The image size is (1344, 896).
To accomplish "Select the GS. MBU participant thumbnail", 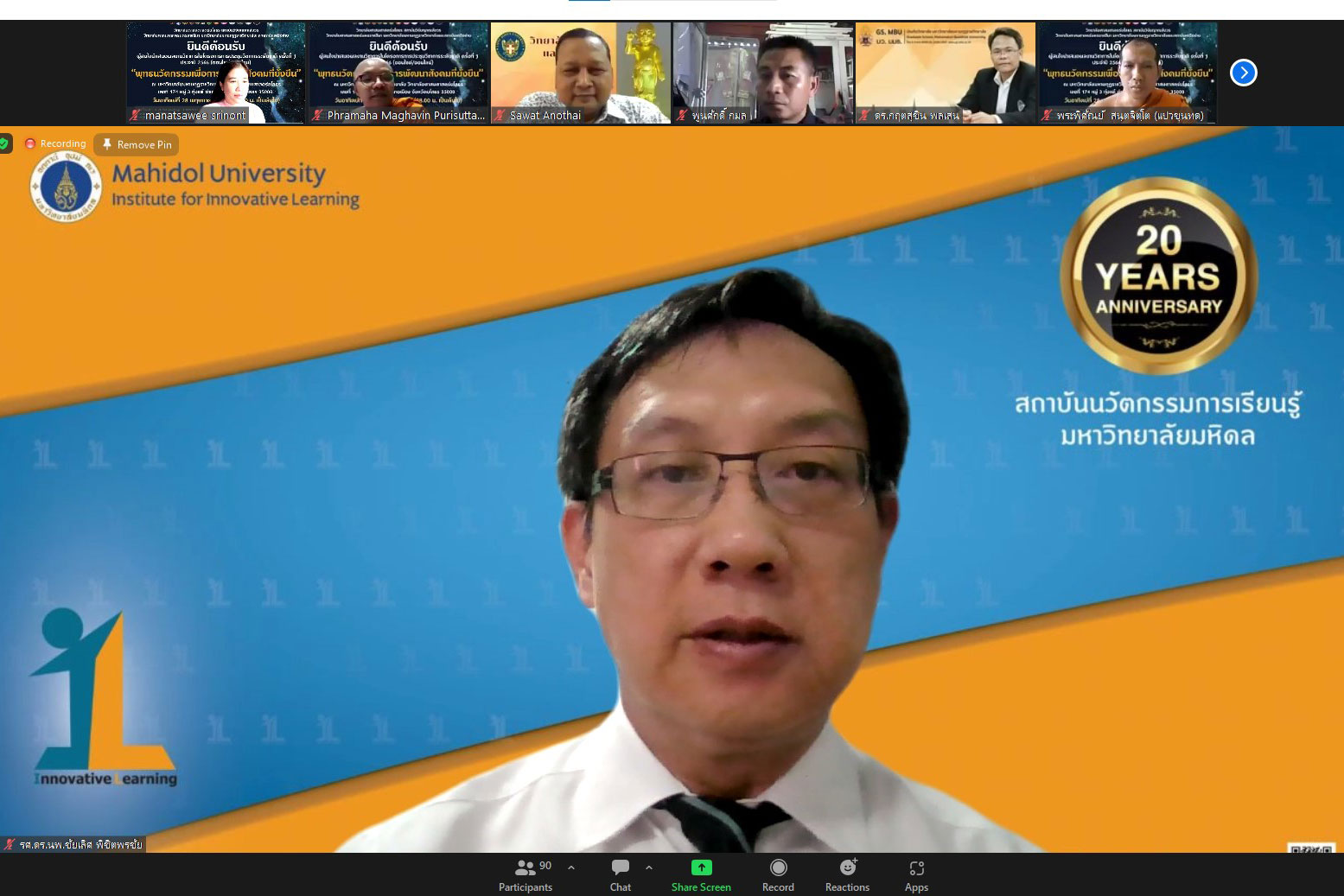I will click(946, 73).
